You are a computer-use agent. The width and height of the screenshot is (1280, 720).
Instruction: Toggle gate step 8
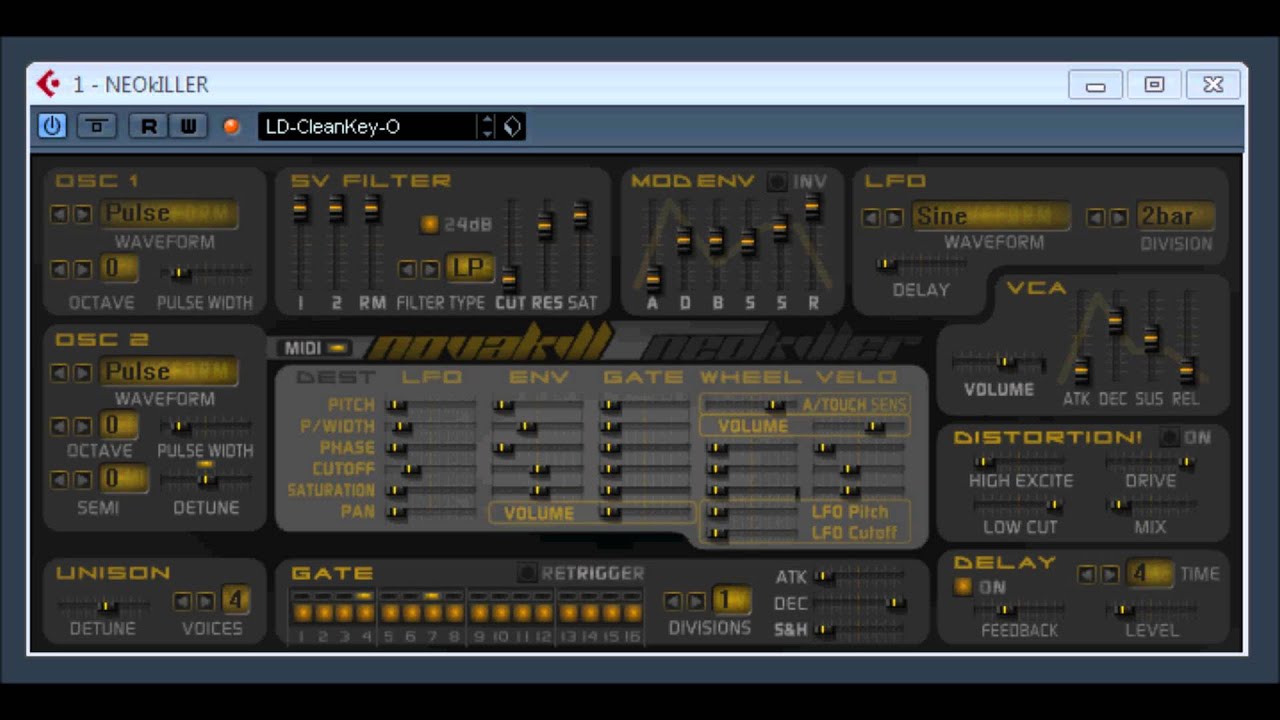[454, 613]
